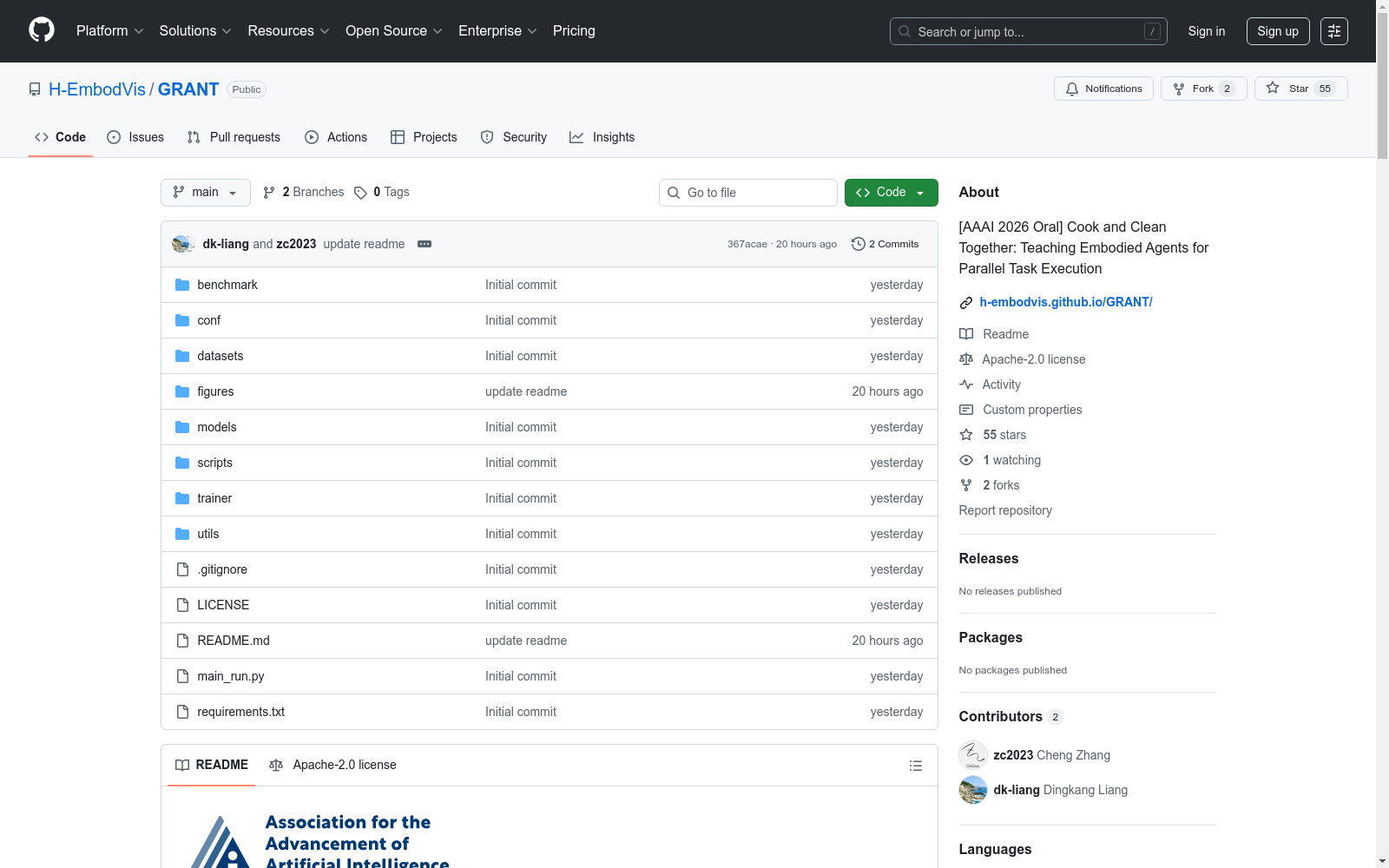Open the green Code dropdown button
The image size is (1389, 868).
point(891,193)
